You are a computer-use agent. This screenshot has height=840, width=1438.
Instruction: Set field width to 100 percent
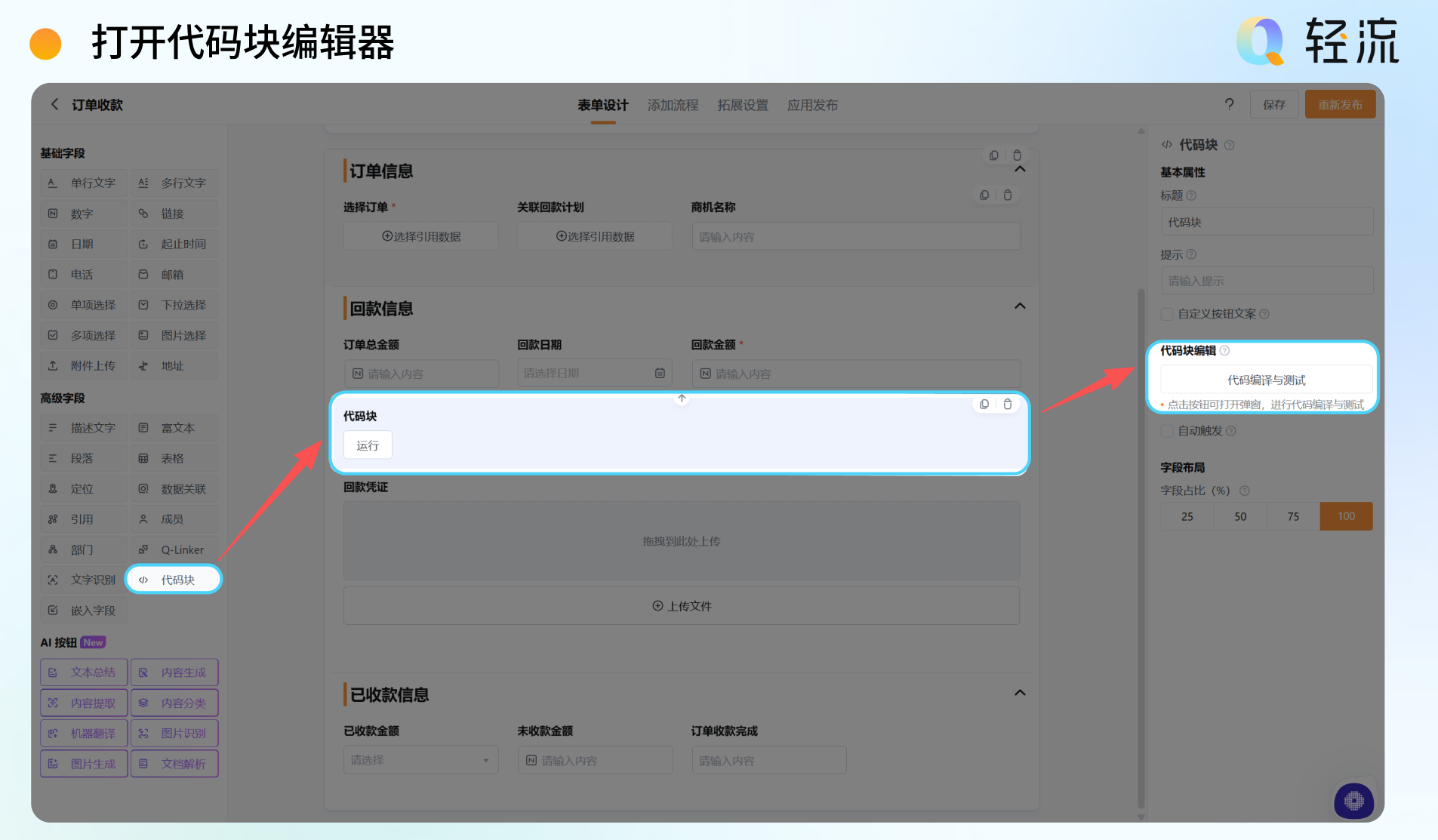[1347, 516]
